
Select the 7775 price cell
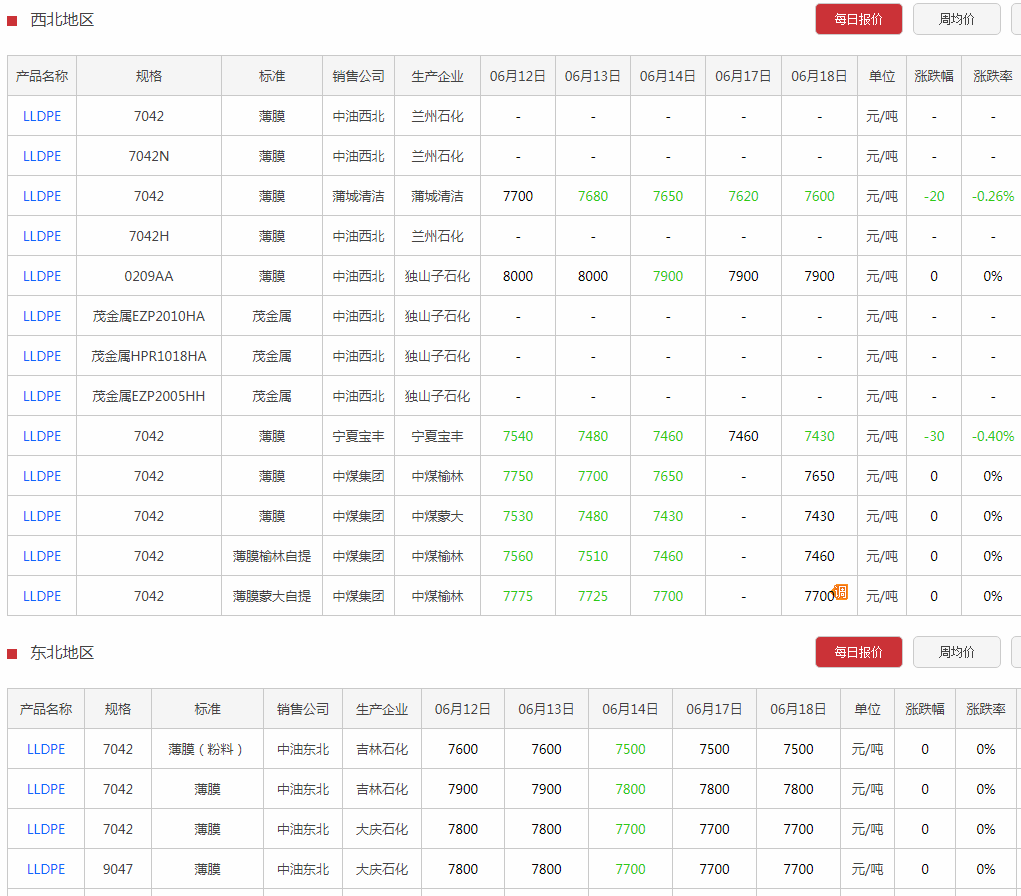click(518, 596)
